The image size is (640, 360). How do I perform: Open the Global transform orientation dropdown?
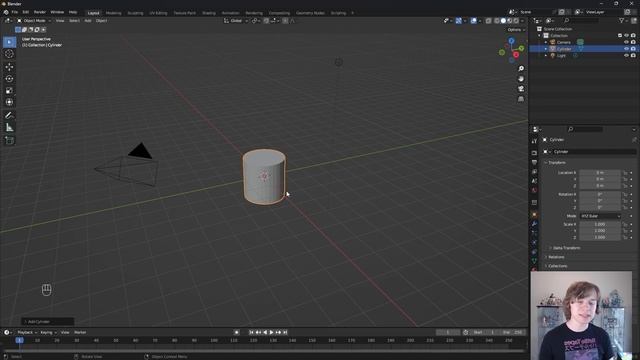(x=236, y=20)
